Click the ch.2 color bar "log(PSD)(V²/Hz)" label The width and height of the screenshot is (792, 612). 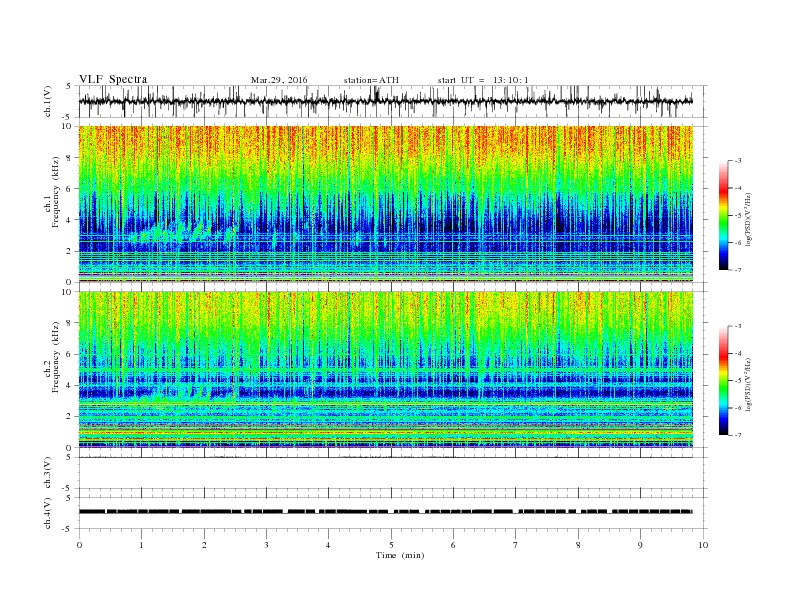pos(749,384)
